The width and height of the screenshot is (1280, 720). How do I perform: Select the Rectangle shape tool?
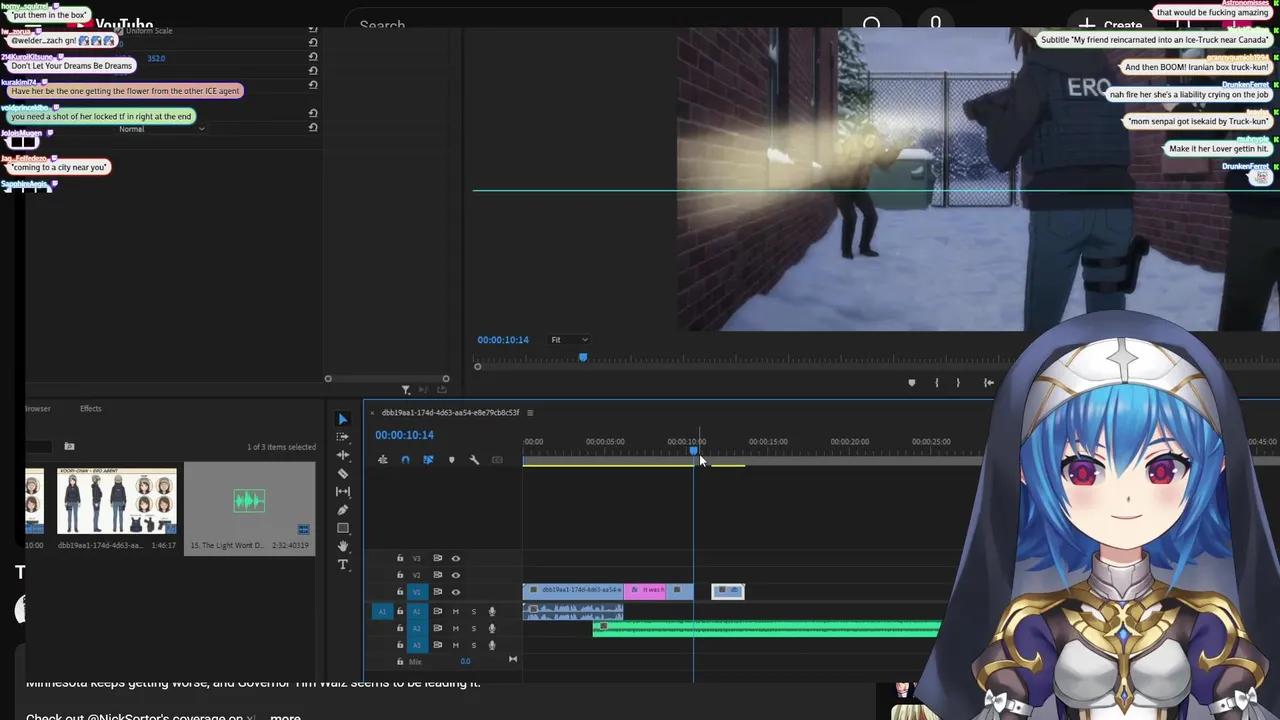click(x=342, y=528)
